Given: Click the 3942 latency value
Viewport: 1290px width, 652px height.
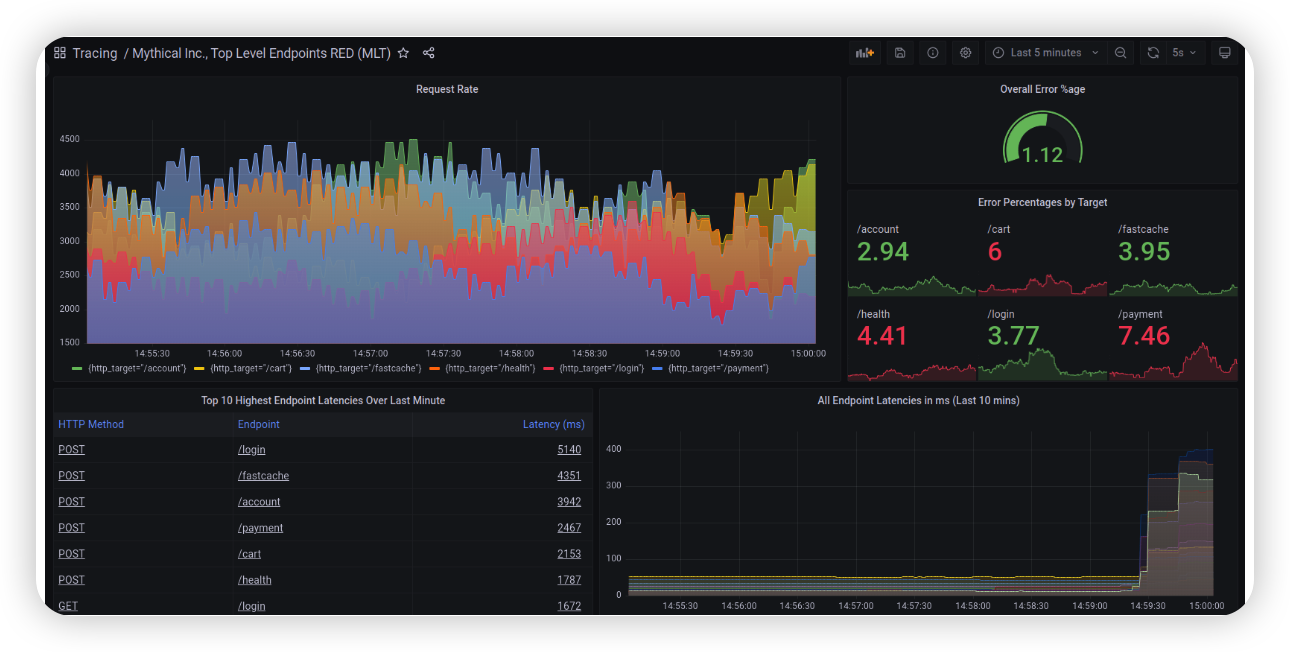Looking at the screenshot, I should [x=569, y=502].
